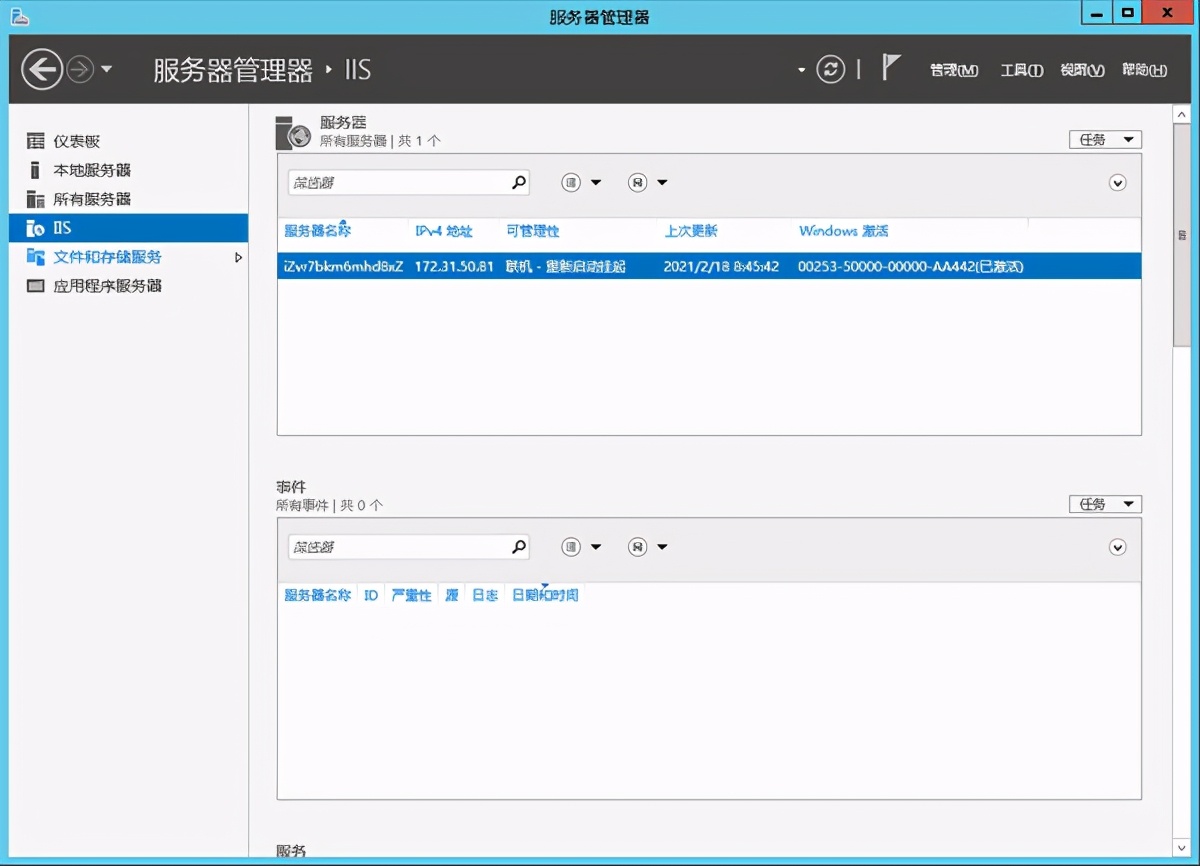1200x866 pixels.
Task: Open the 工具(T) menu
Action: (1020, 70)
